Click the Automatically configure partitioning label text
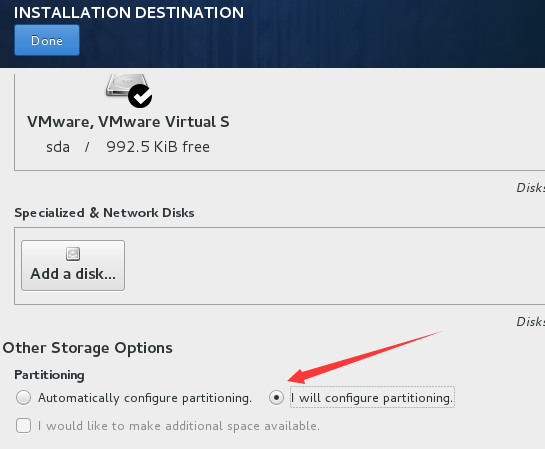Screen dimensions: 545x449 [145, 398]
